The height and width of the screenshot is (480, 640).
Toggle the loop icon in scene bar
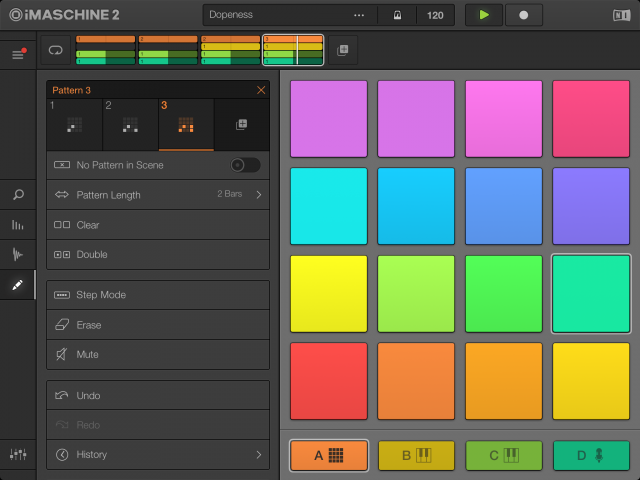pos(54,49)
